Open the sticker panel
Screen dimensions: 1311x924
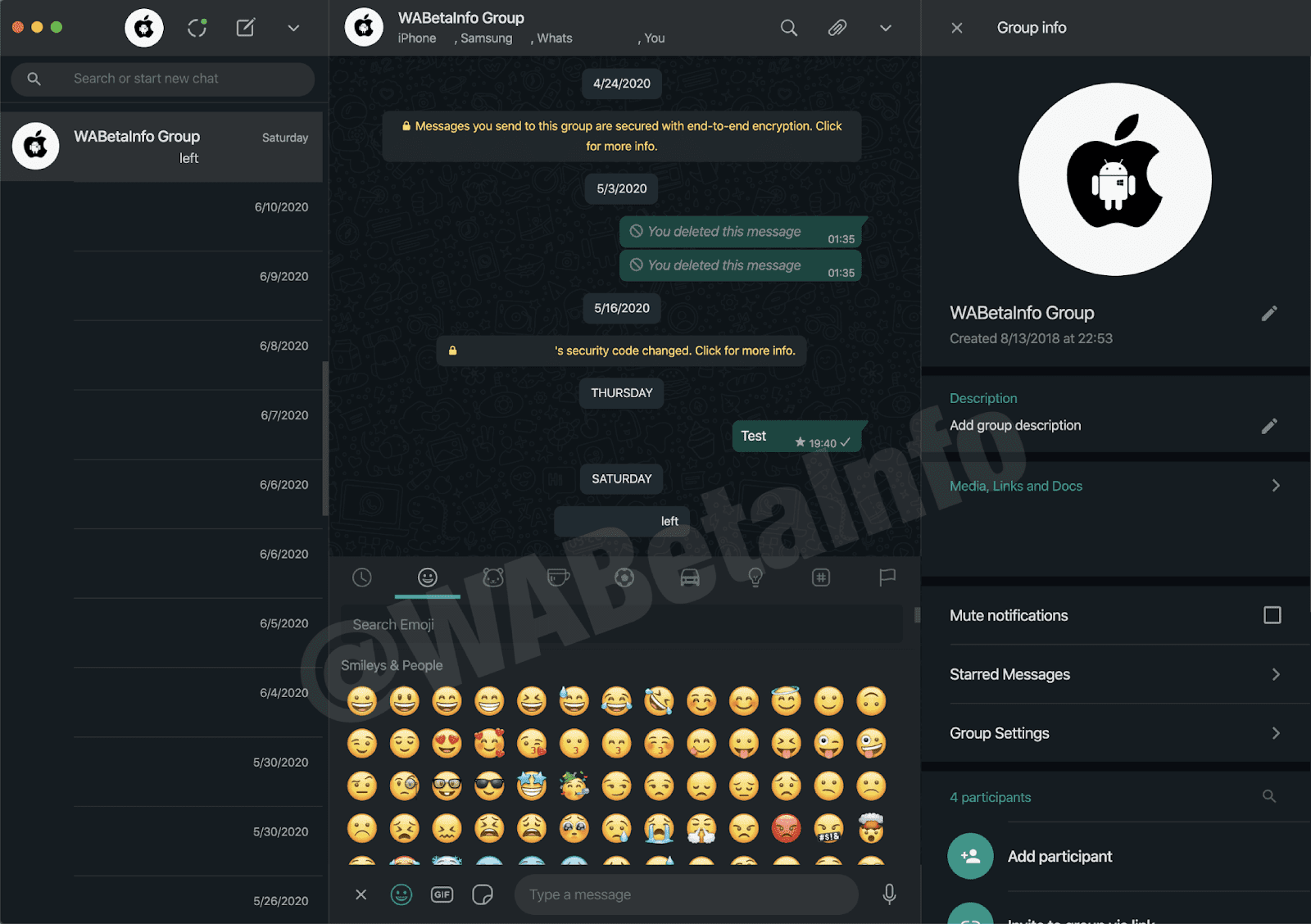pyautogui.click(x=483, y=894)
